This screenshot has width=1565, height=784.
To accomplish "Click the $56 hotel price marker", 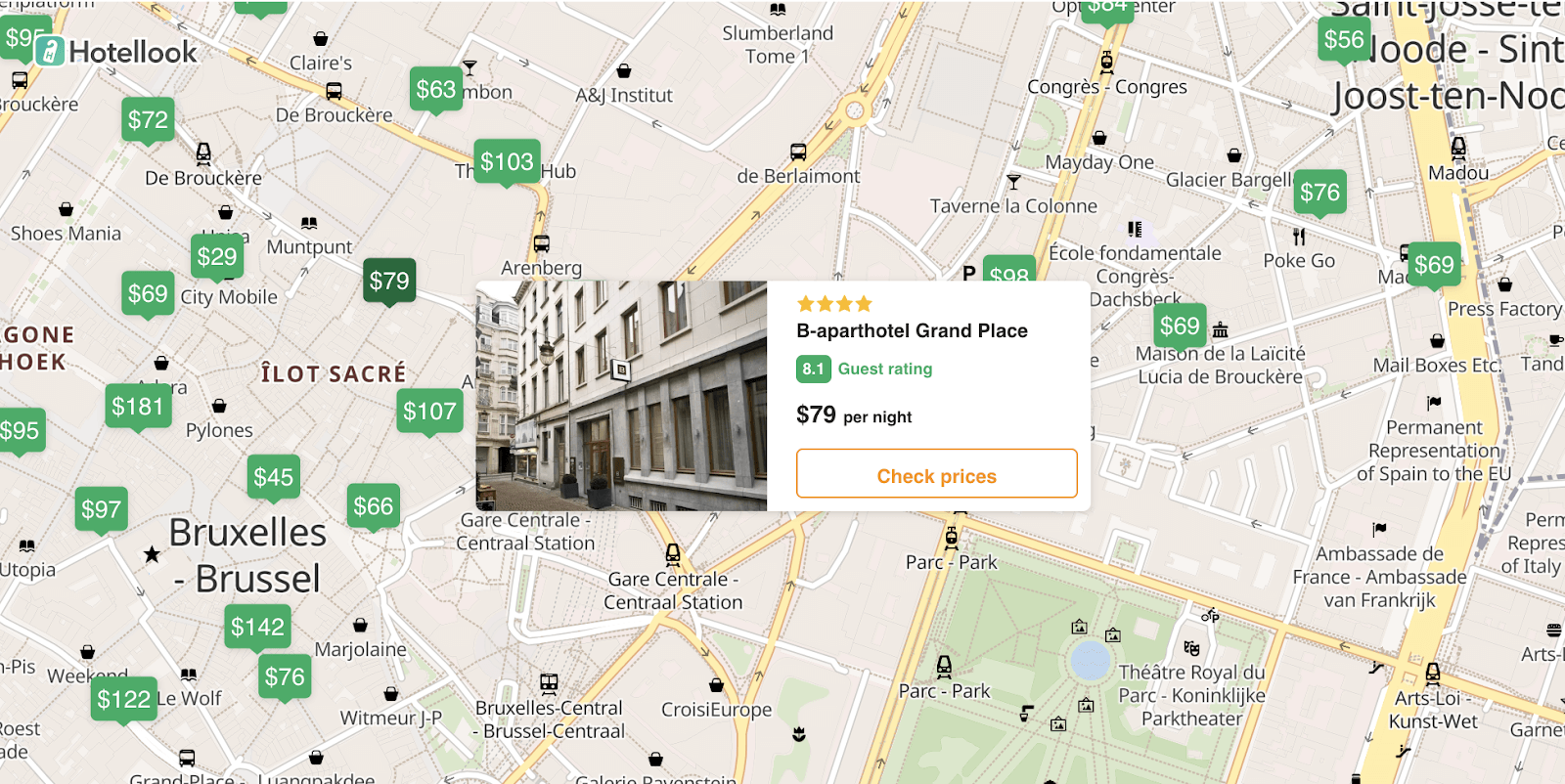I will 1343,39.
